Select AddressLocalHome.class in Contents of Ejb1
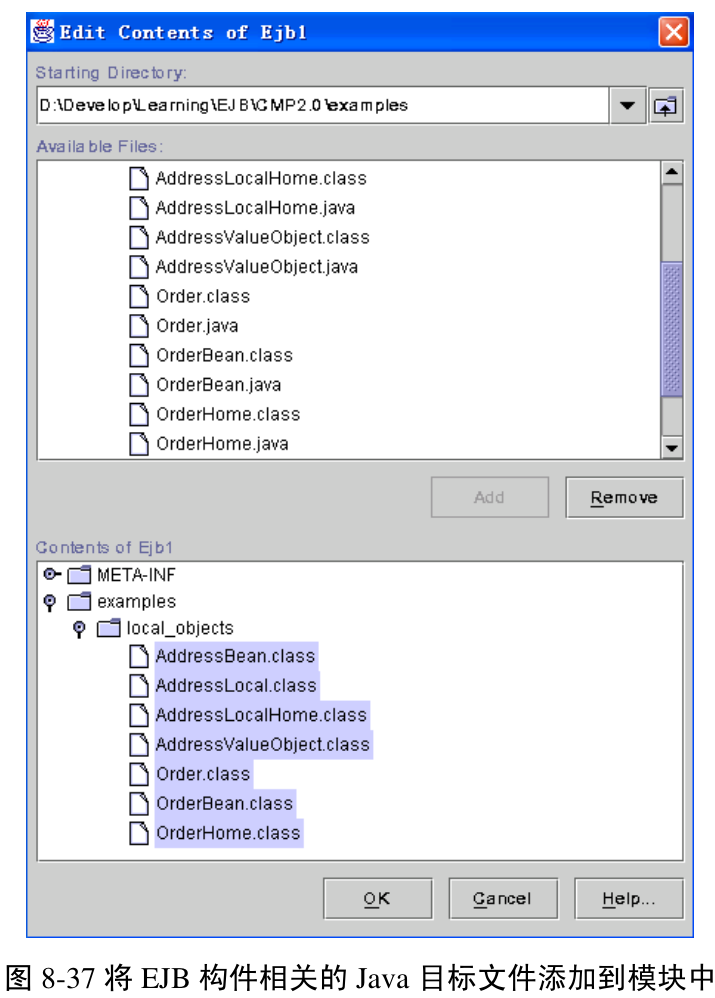Image resolution: width=715 pixels, height=998 pixels. point(262,715)
